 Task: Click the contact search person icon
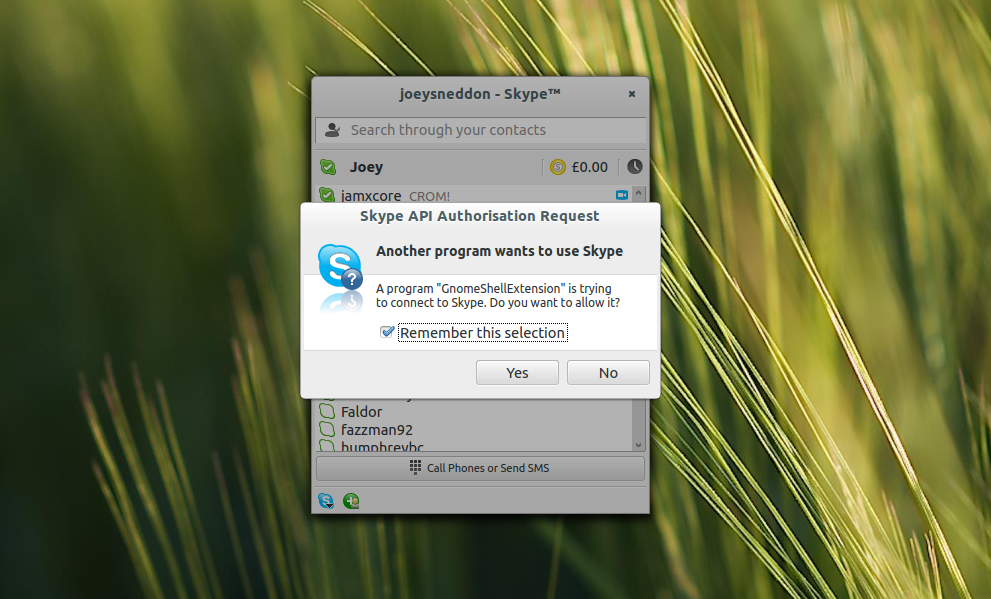pos(332,130)
